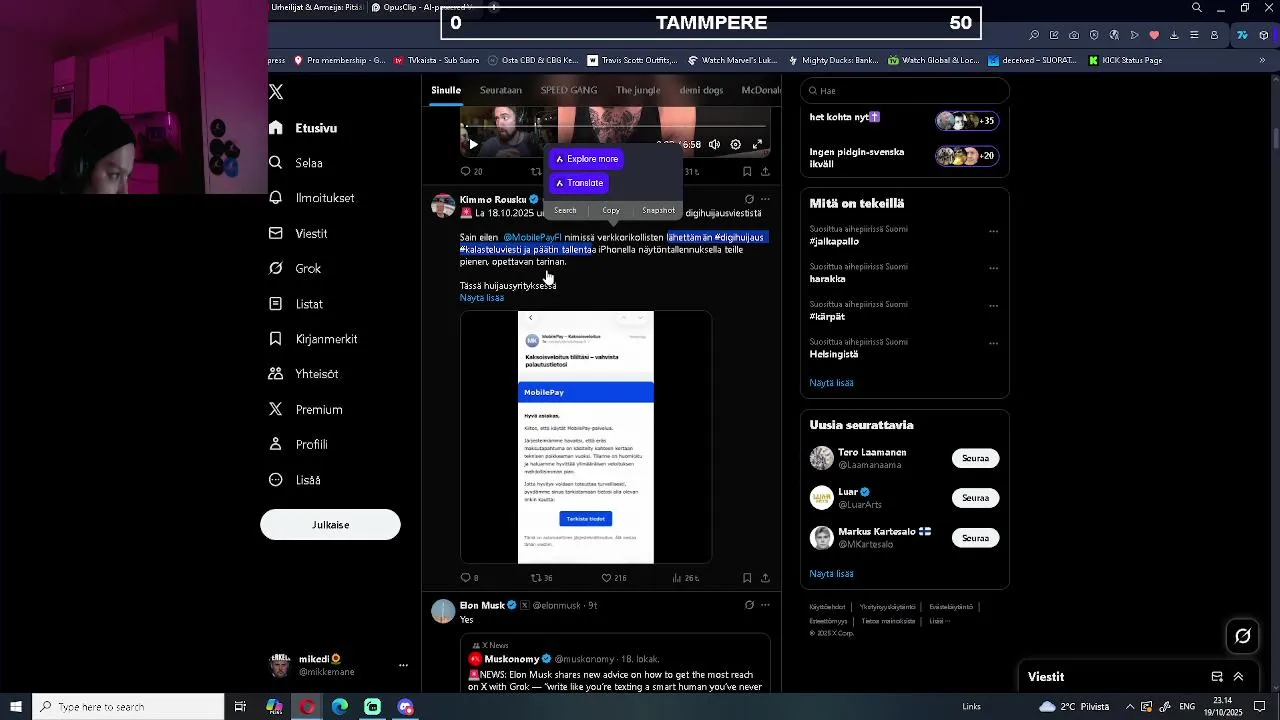Viewport: 1280px width, 720px height.
Task: Switch to The jungle tab
Action: [x=638, y=90]
